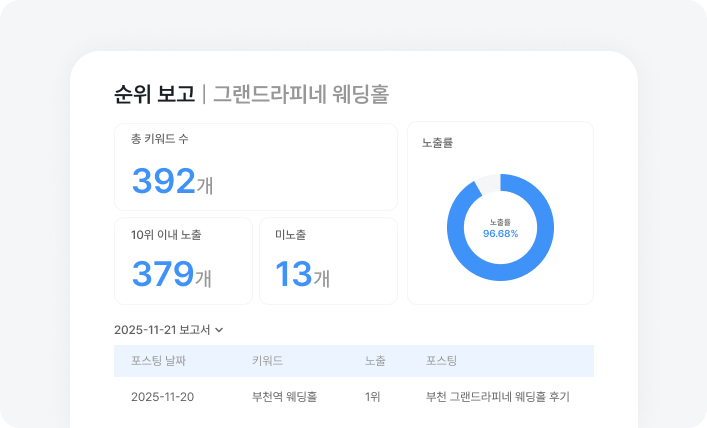Select the 96.68% label inside the donut

(x=500, y=233)
